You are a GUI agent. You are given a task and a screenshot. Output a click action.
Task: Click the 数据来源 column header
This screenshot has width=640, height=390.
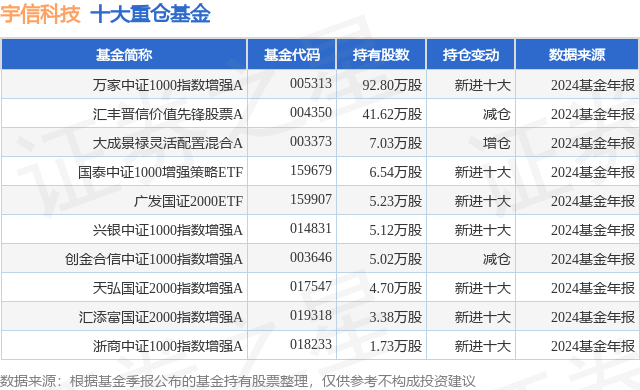[x=577, y=54]
